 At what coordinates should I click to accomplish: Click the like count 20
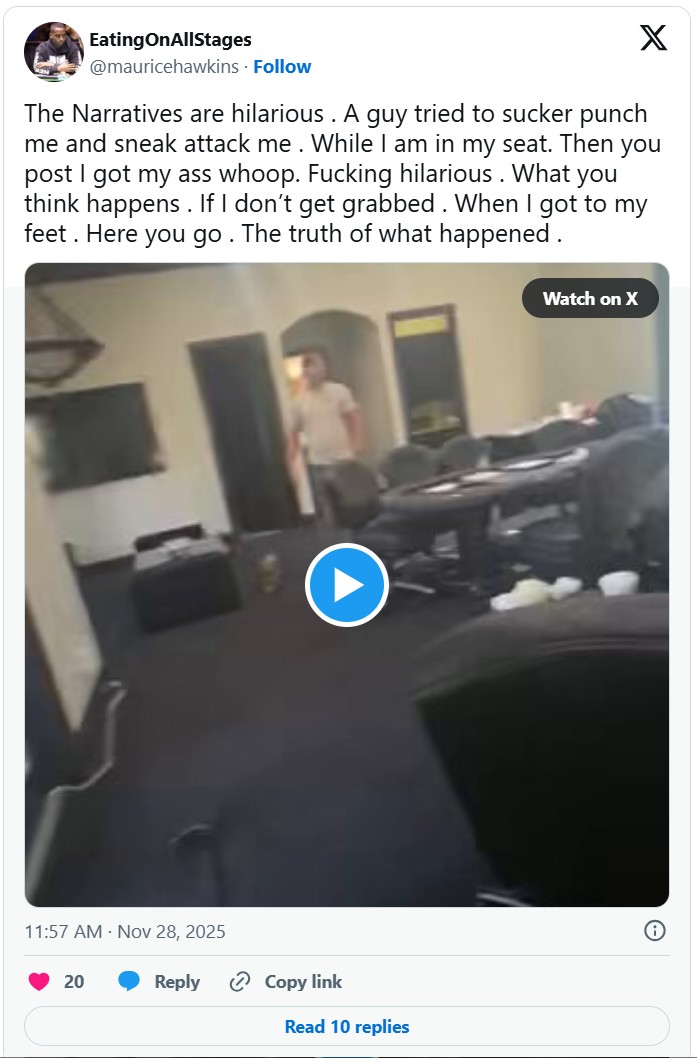pyautogui.click(x=74, y=982)
